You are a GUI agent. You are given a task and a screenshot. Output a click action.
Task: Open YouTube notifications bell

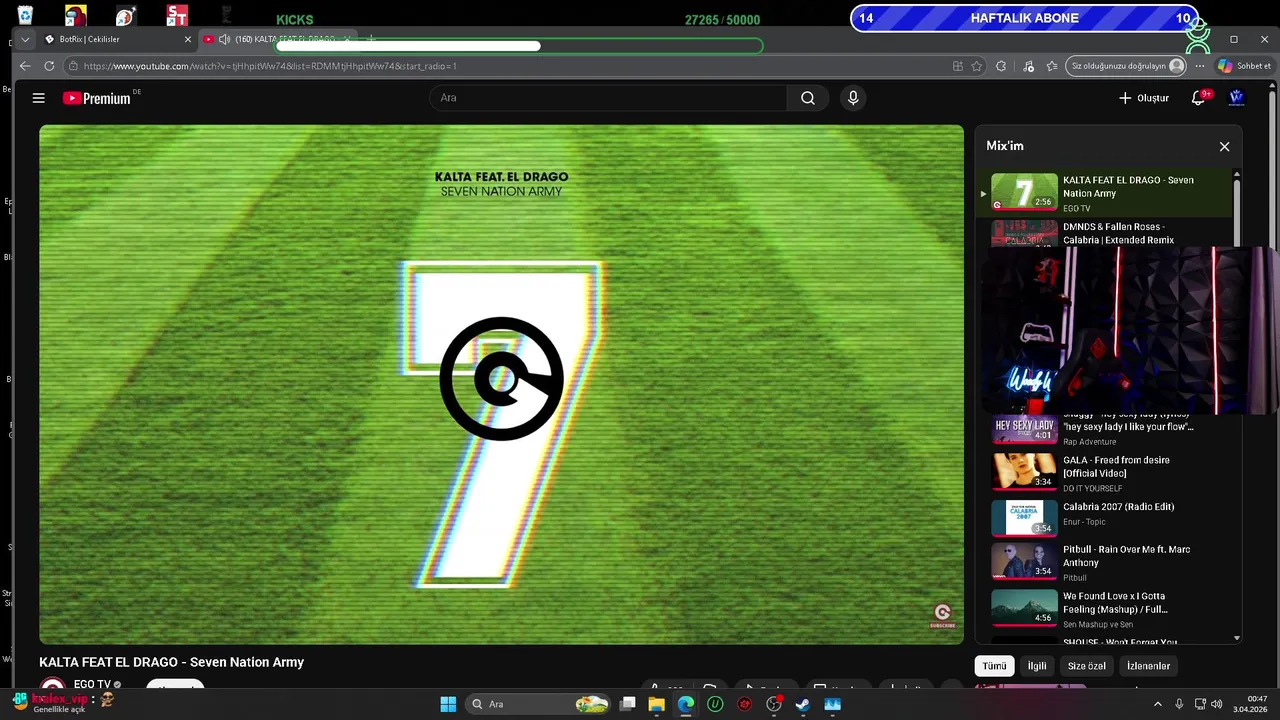[1198, 98]
